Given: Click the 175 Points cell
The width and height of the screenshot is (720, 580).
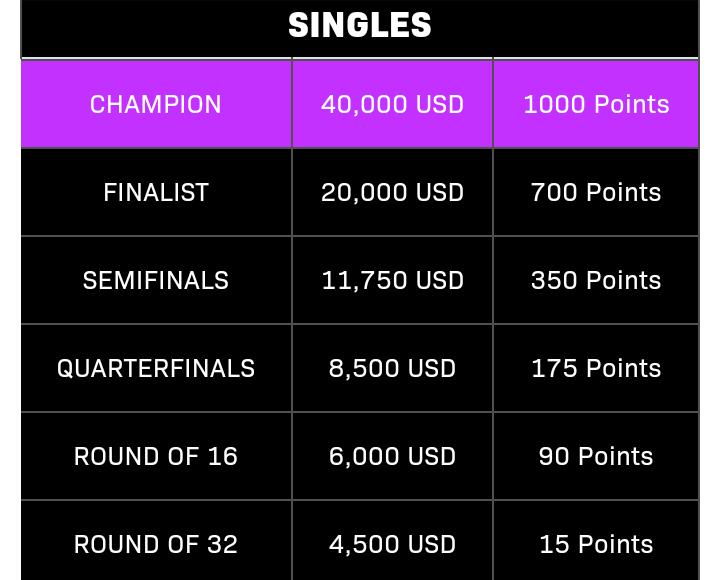Looking at the screenshot, I should 596,368.
